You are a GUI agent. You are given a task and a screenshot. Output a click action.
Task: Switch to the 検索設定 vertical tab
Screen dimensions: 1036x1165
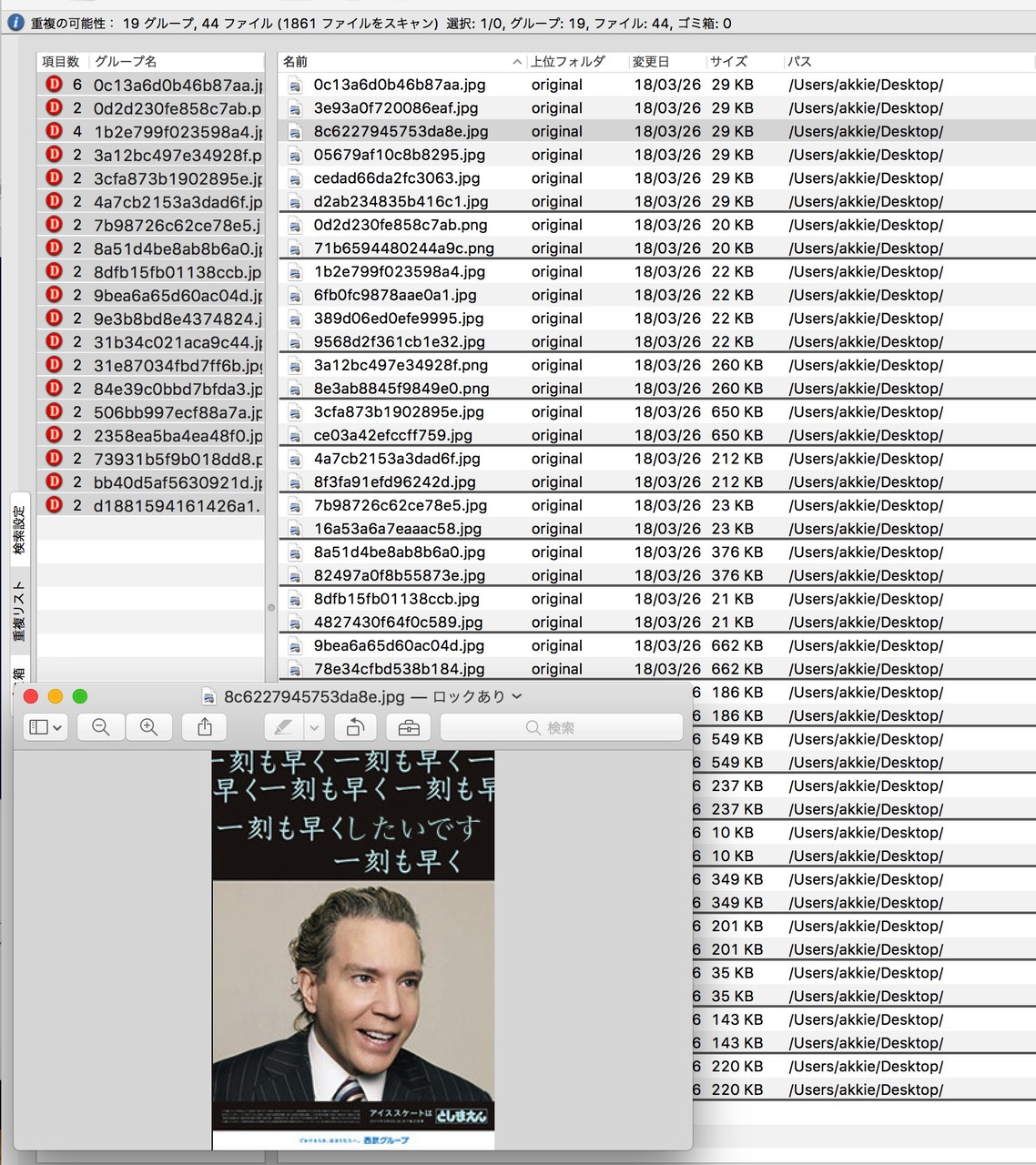(19, 531)
